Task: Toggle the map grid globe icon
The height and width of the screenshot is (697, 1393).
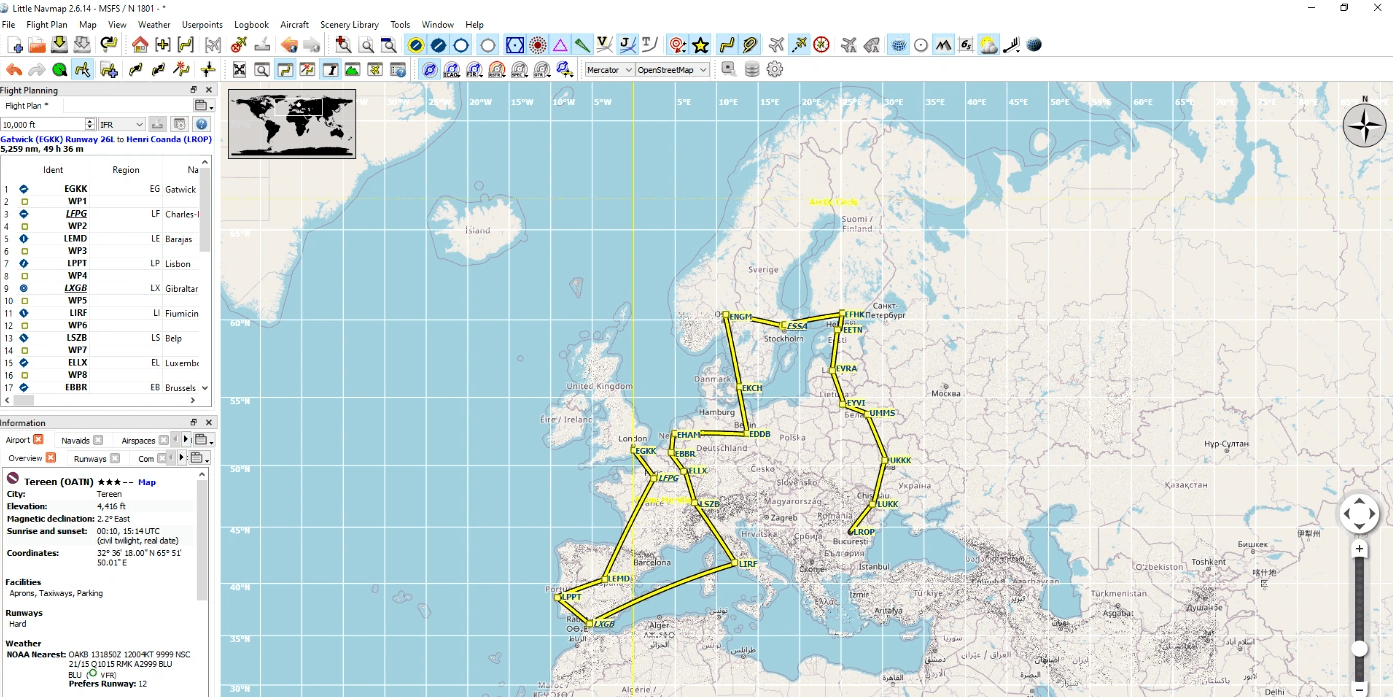Action: pyautogui.click(x=898, y=45)
